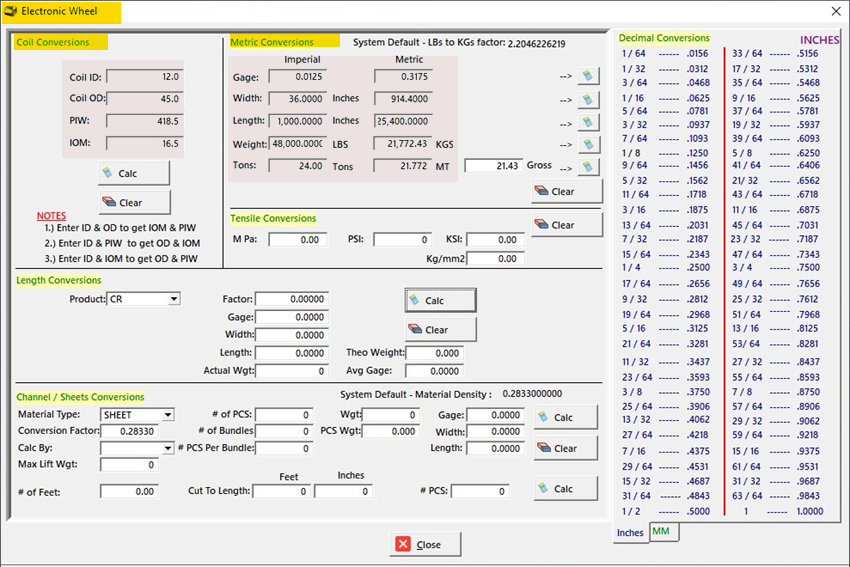Click the convert icon for the Weight row
Screen dimensions: 850x567
coord(588,145)
